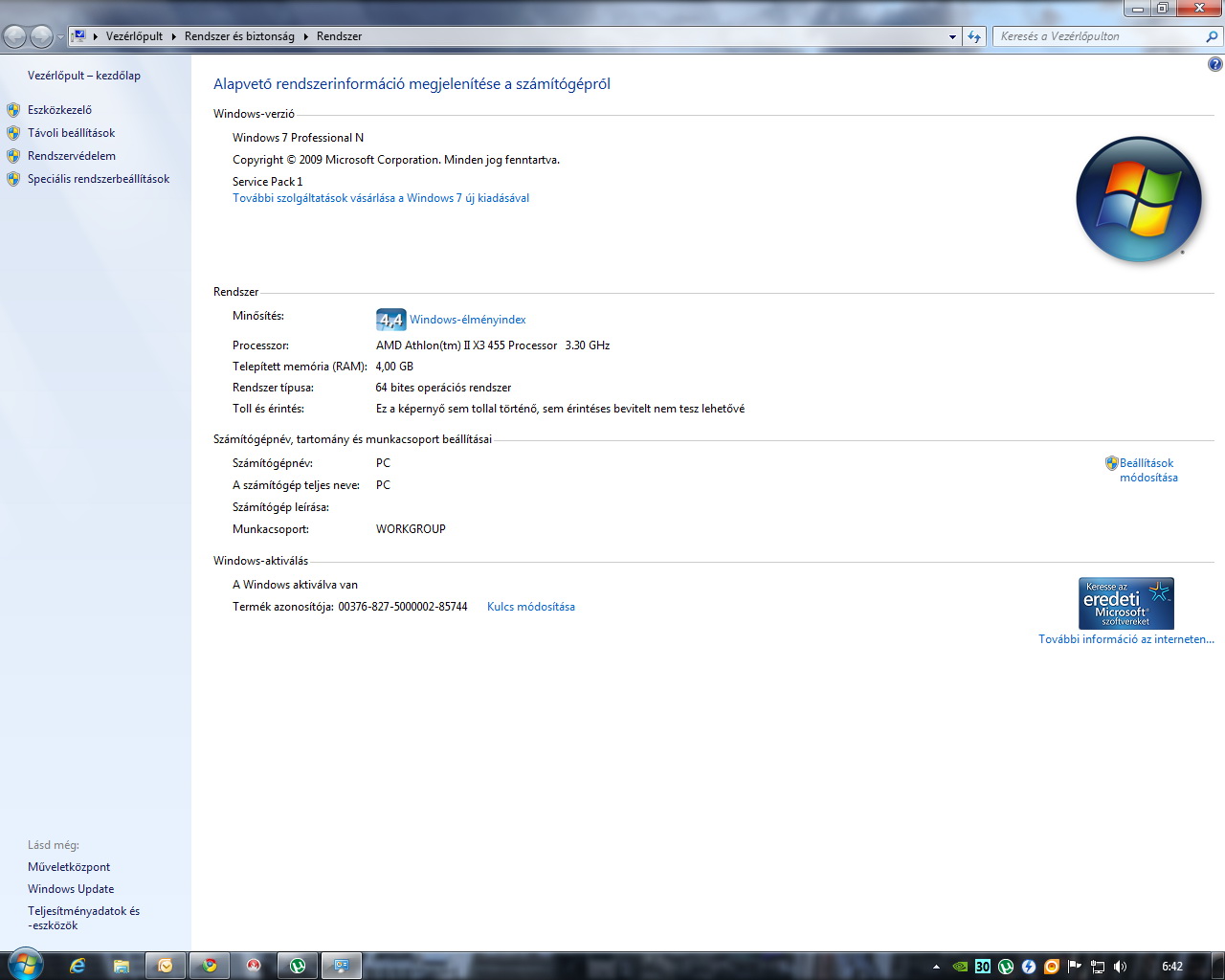Expand the arrow after the address bar icon
The height and width of the screenshot is (980, 1225).
pos(96,36)
